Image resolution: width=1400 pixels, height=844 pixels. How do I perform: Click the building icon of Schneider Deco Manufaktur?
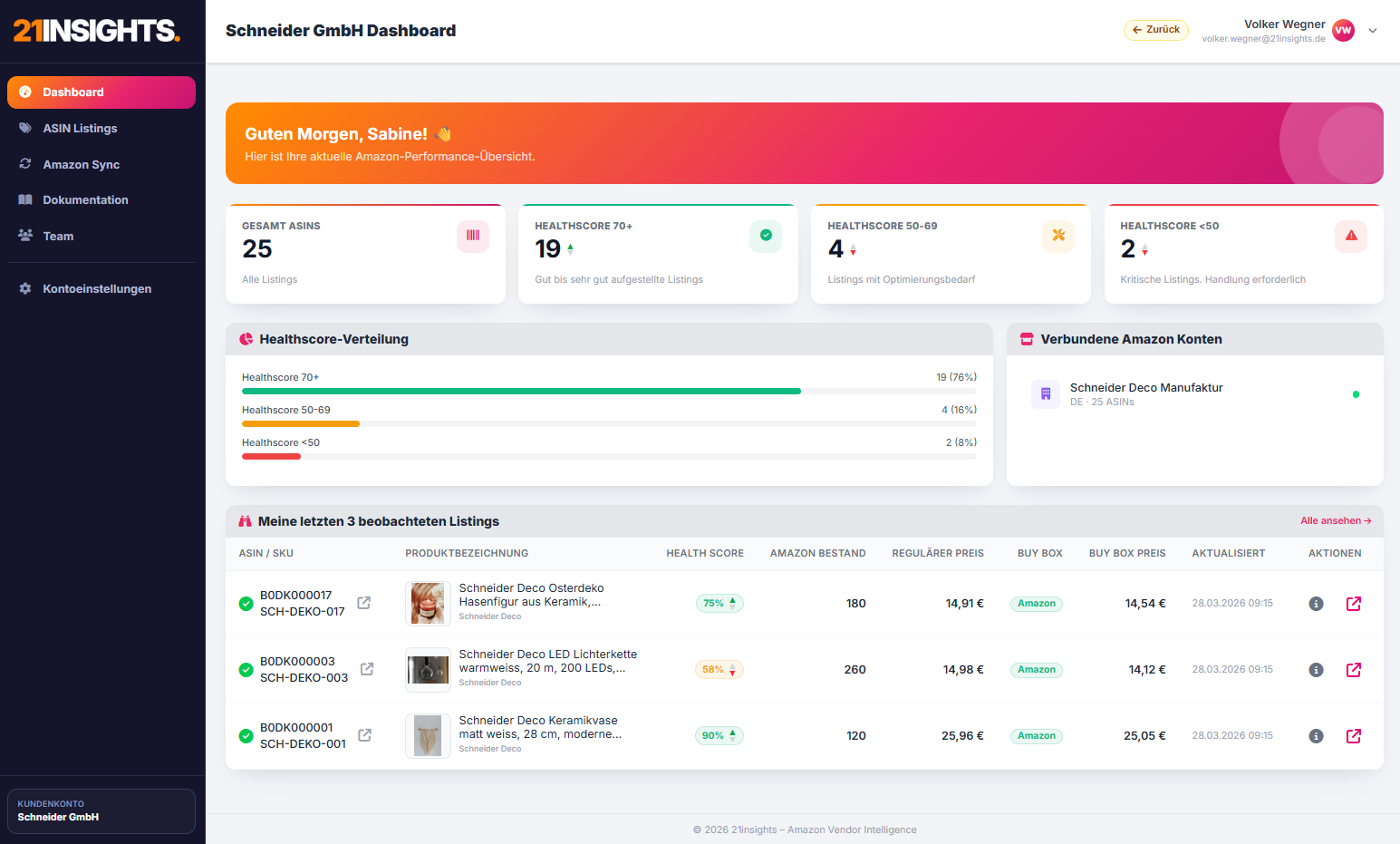pos(1046,394)
